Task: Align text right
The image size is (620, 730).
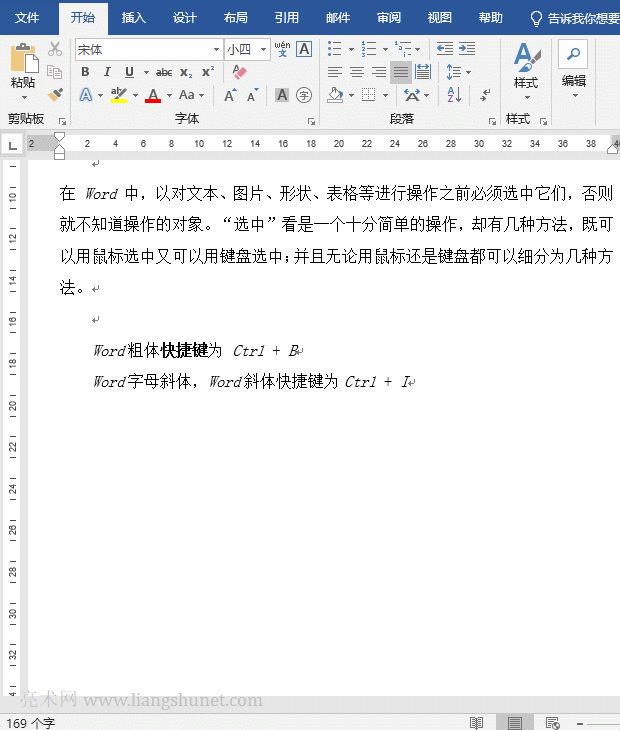Action: [x=379, y=72]
